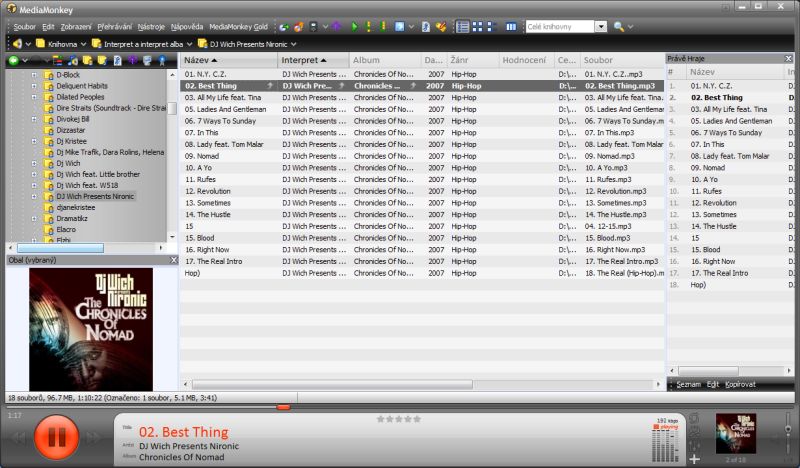
Task: Open the Nástroje menu
Action: click(x=152, y=27)
